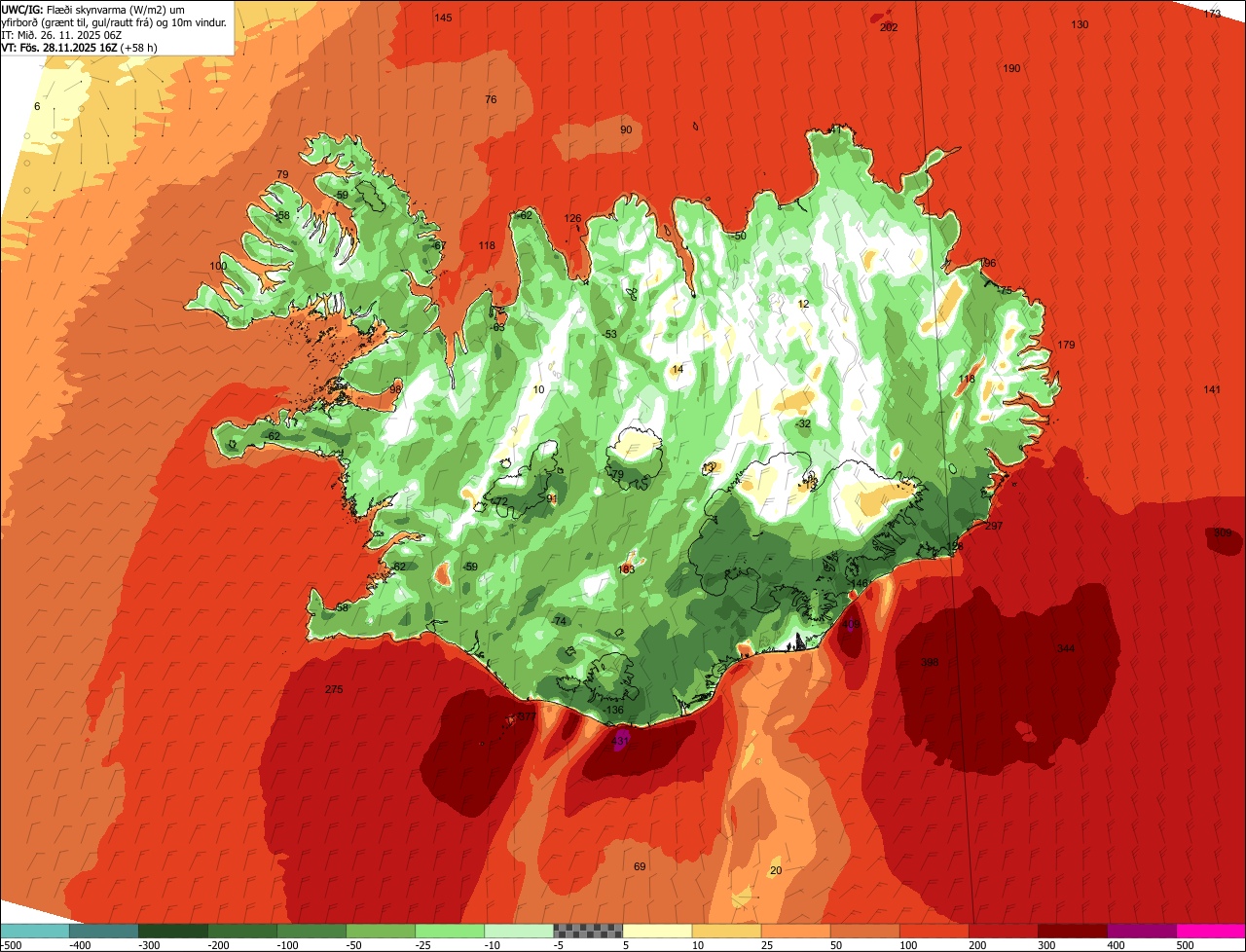Click the map value -136
Screen dimensions: 1246x952
coord(613,710)
